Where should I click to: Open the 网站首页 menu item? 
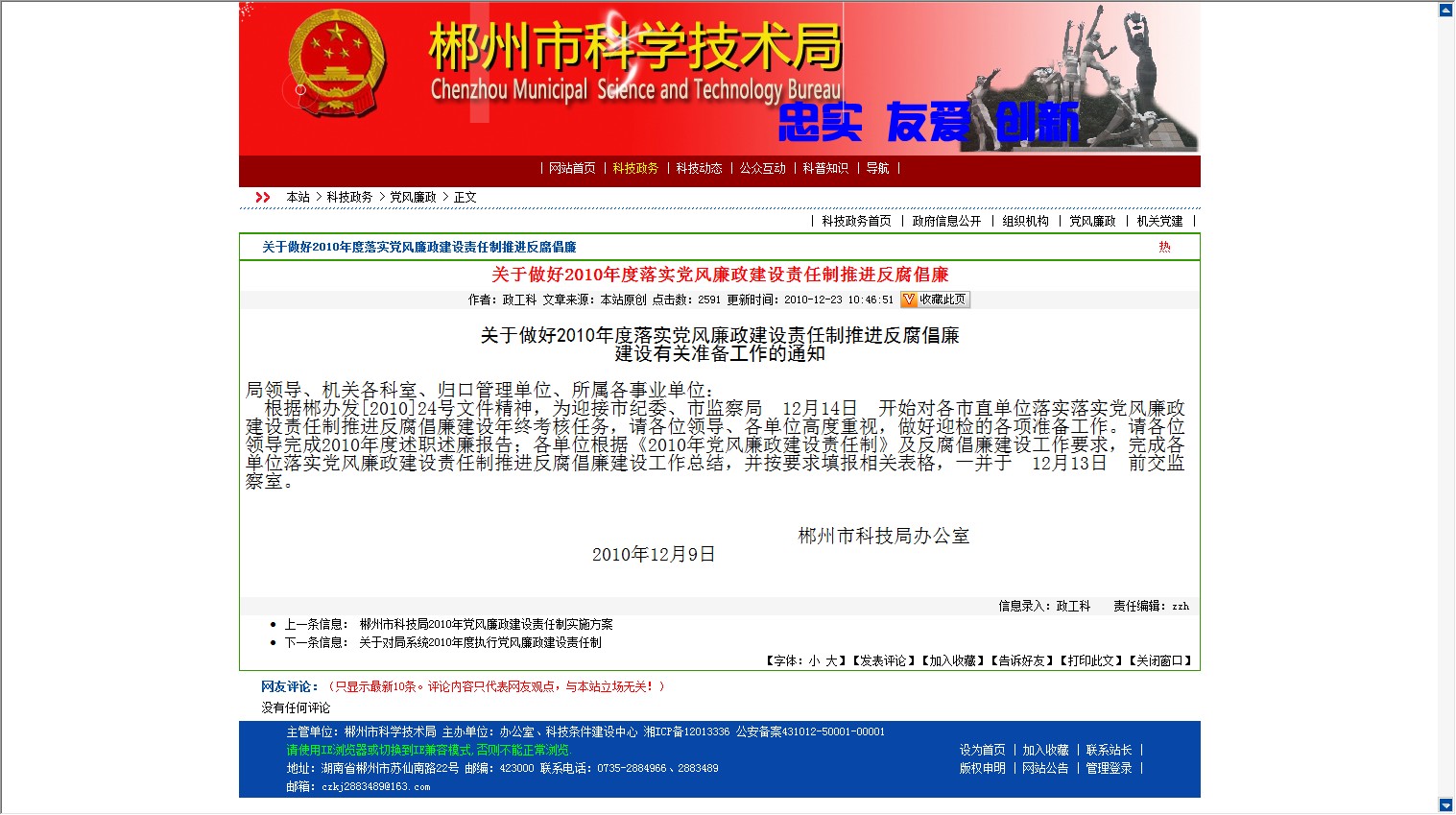coord(572,168)
